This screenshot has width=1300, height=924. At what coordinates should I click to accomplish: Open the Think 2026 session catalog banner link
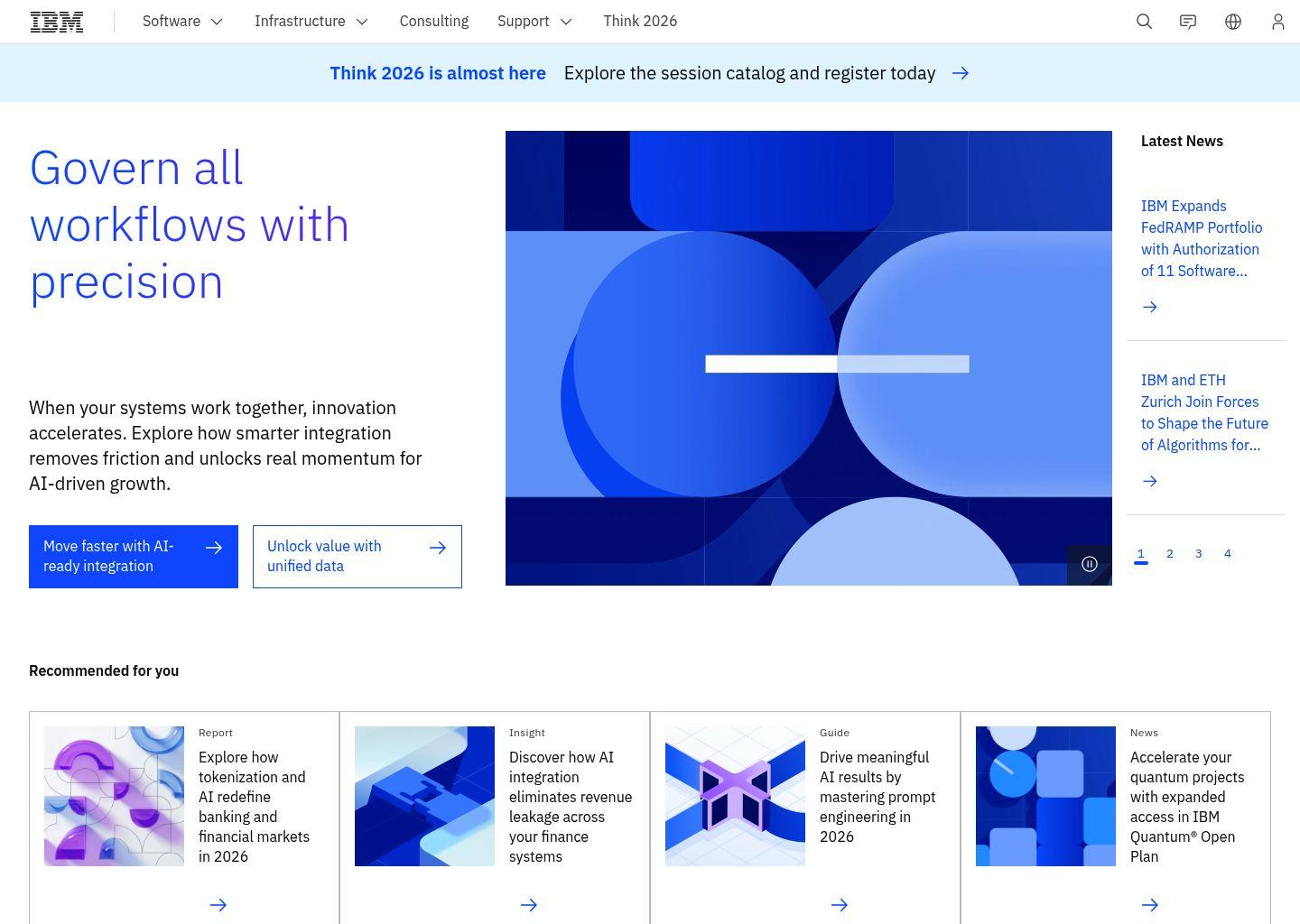pyautogui.click(x=749, y=73)
